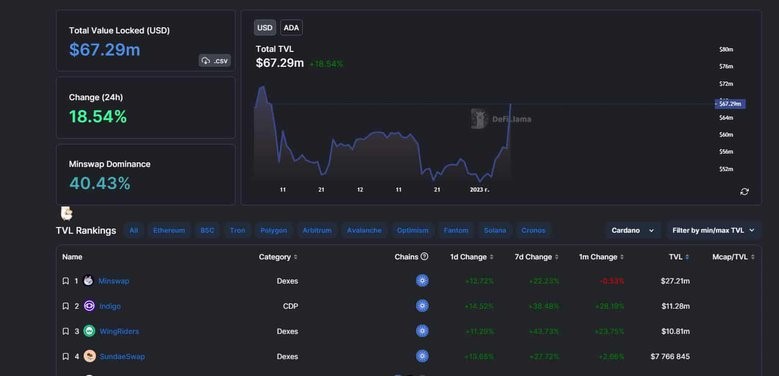Sort by Category column header

(278, 257)
